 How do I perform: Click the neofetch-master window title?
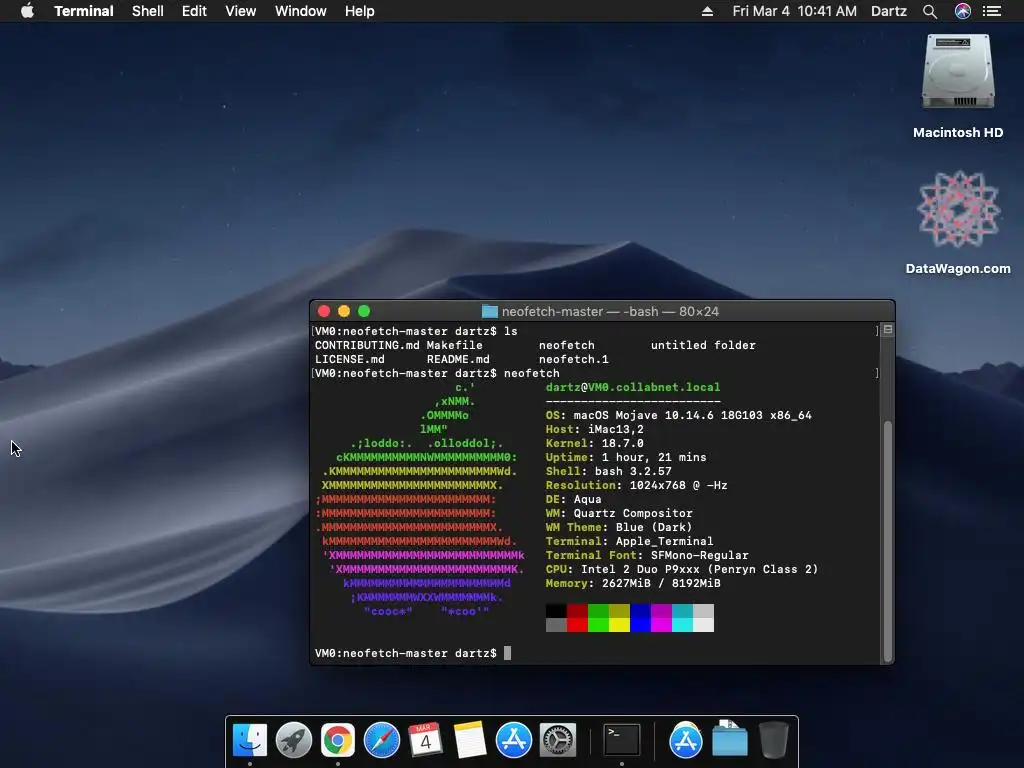pos(610,312)
